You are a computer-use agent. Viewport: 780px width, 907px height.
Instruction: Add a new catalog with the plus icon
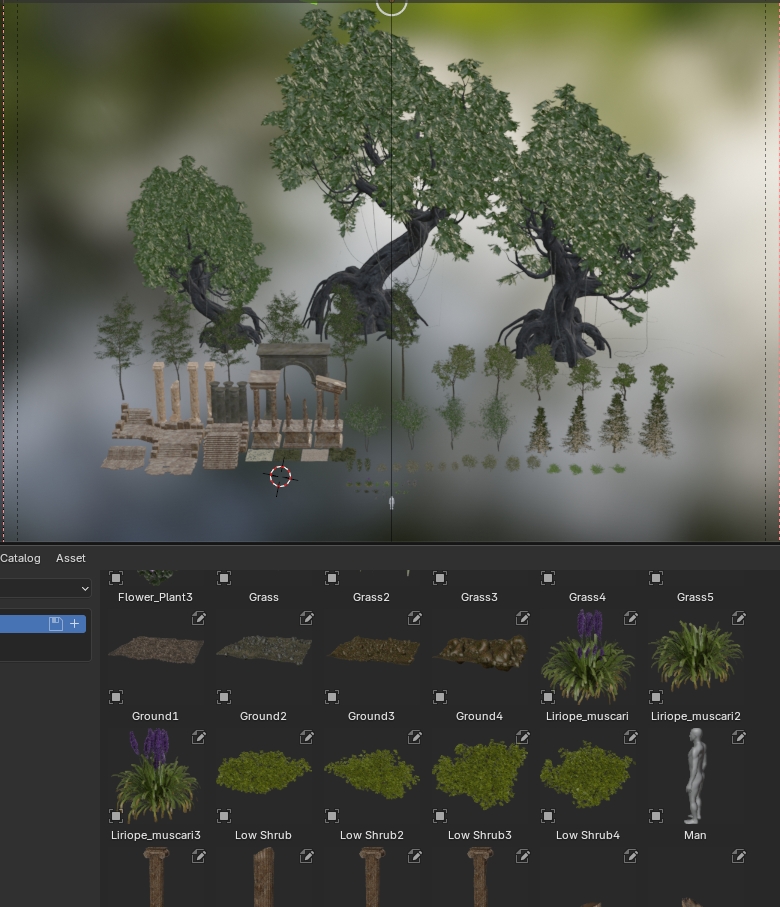[x=75, y=624]
